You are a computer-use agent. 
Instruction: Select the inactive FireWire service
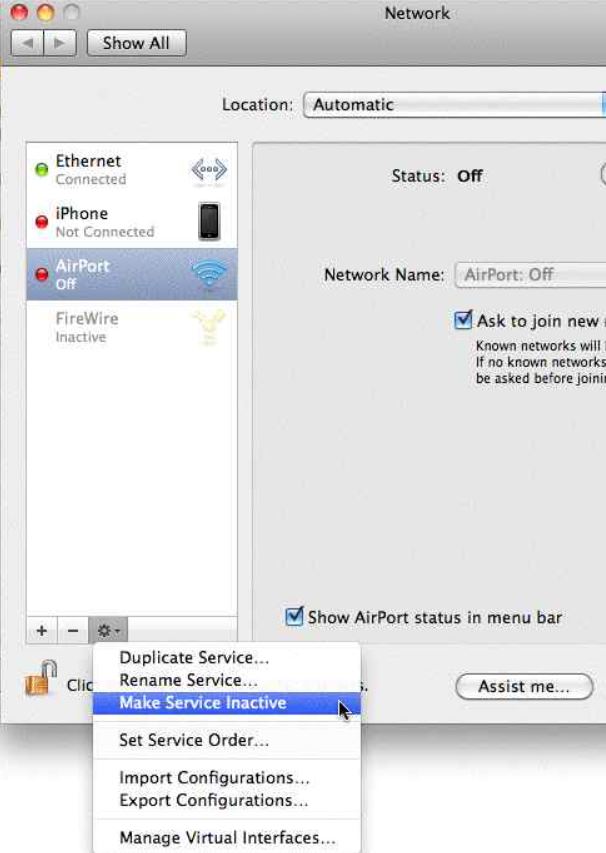coord(132,327)
